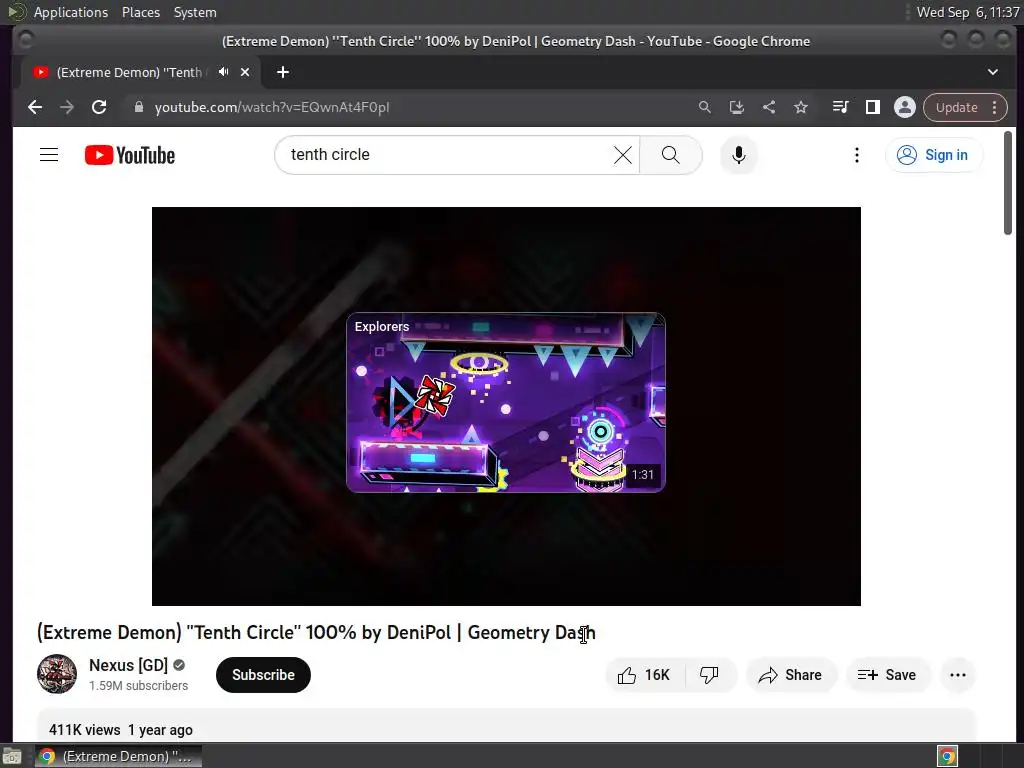
Task: Open Chrome media controls icon
Action: 840,107
